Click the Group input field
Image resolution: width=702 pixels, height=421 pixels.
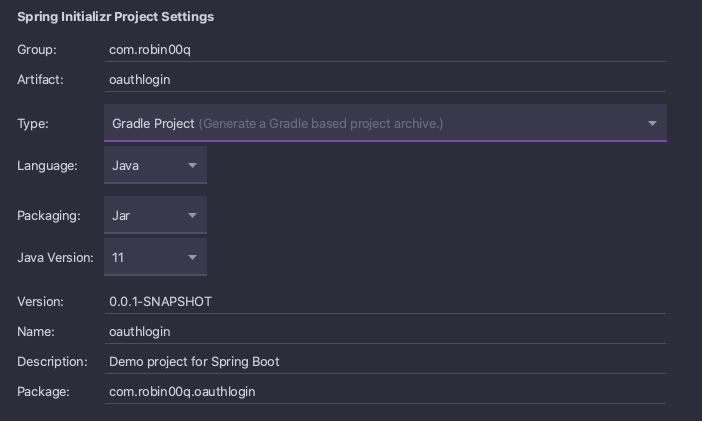pyautogui.click(x=385, y=48)
